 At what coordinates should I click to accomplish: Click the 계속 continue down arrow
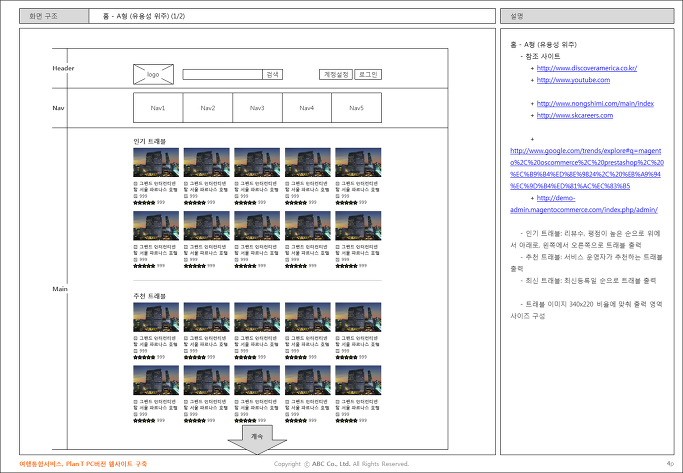pos(257,439)
